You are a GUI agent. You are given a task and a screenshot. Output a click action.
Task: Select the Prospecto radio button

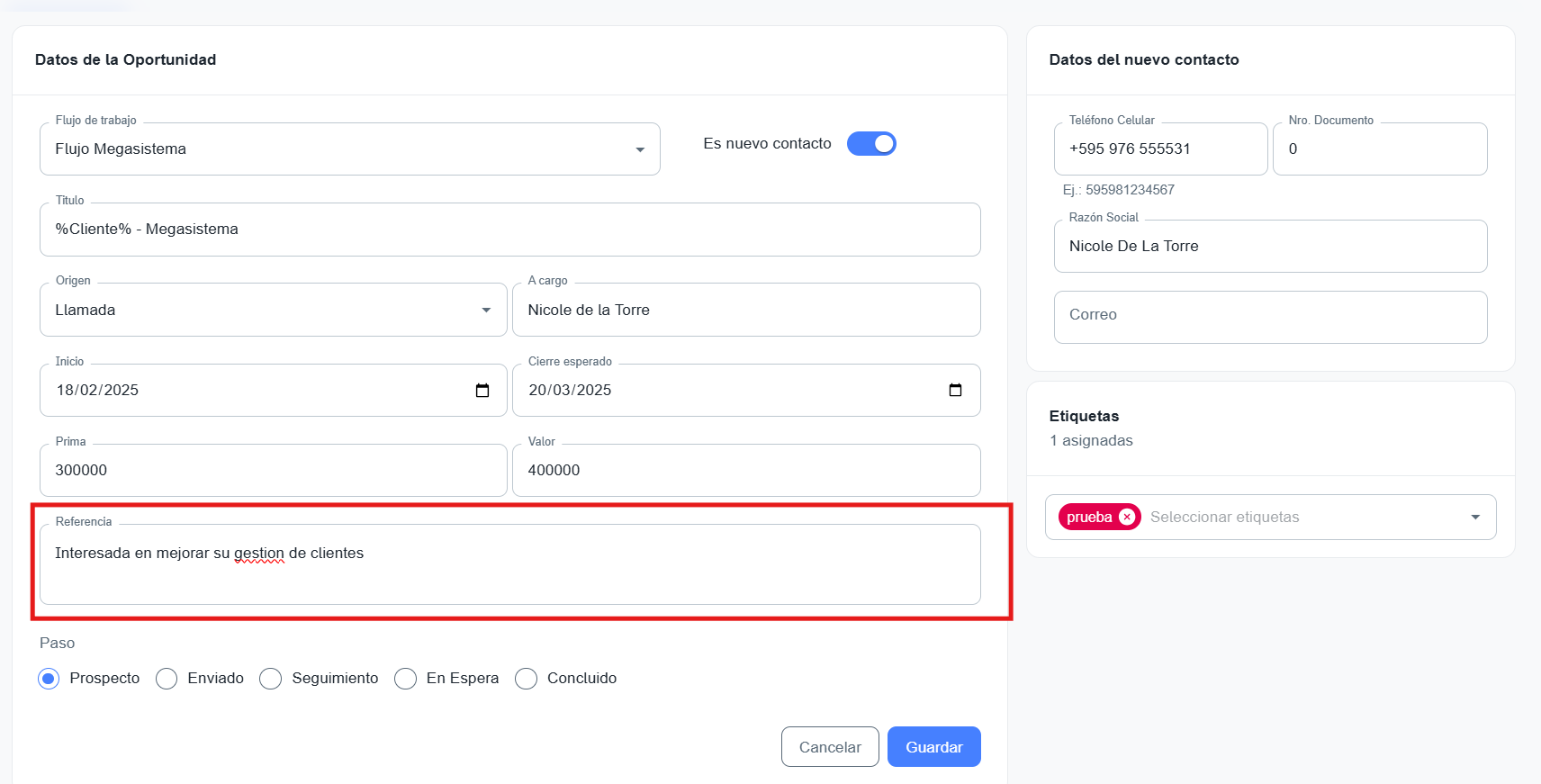tap(49, 679)
